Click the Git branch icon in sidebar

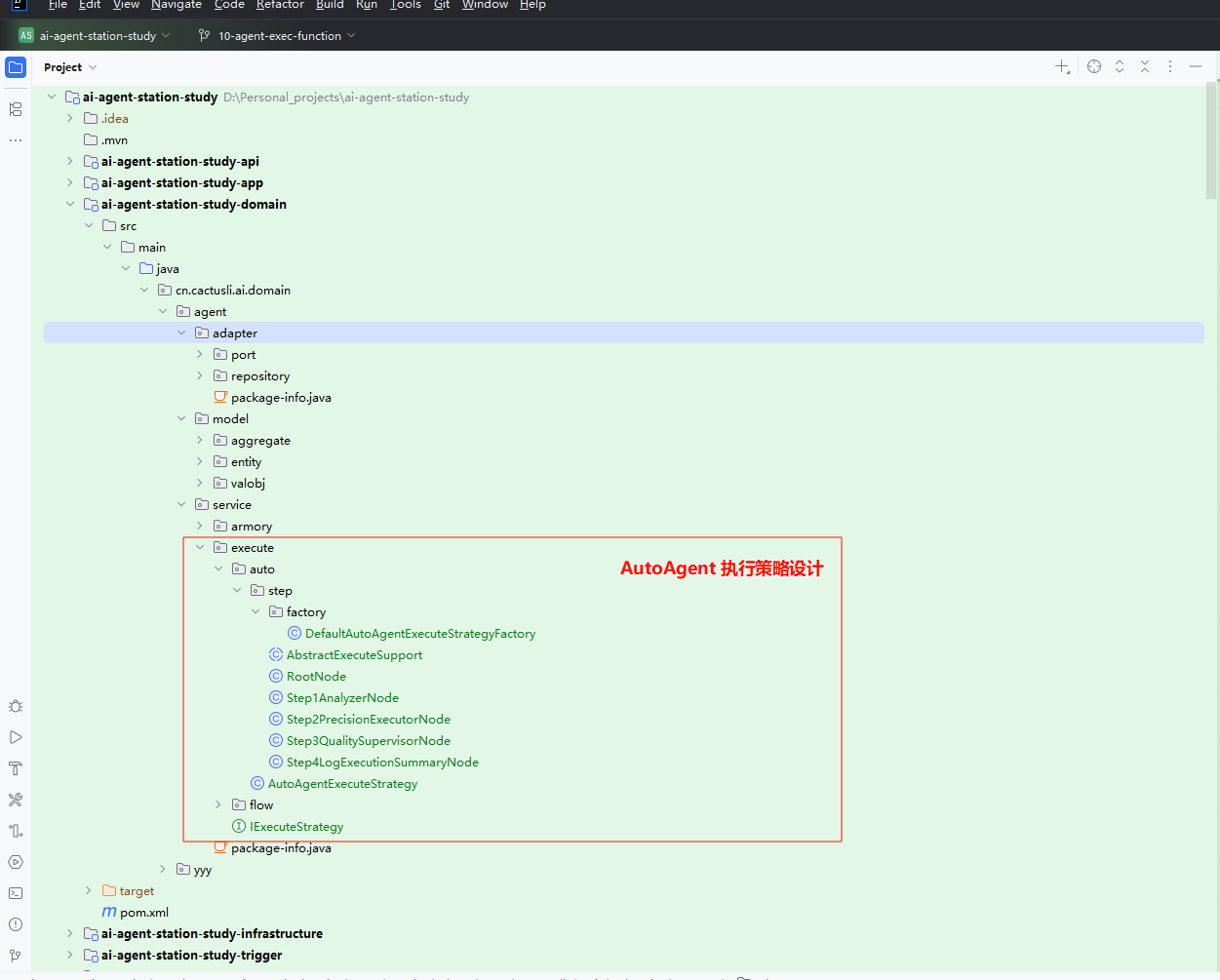(x=16, y=956)
